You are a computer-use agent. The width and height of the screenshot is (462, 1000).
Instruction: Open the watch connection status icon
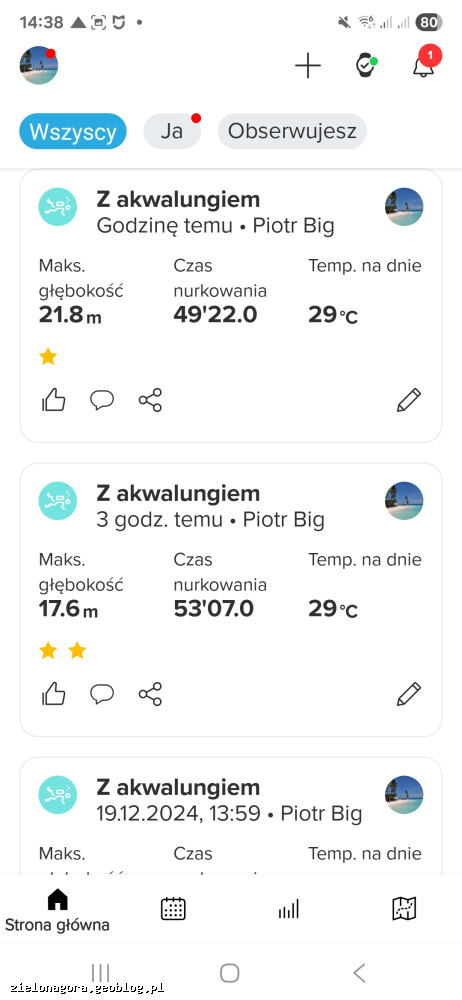coord(366,65)
